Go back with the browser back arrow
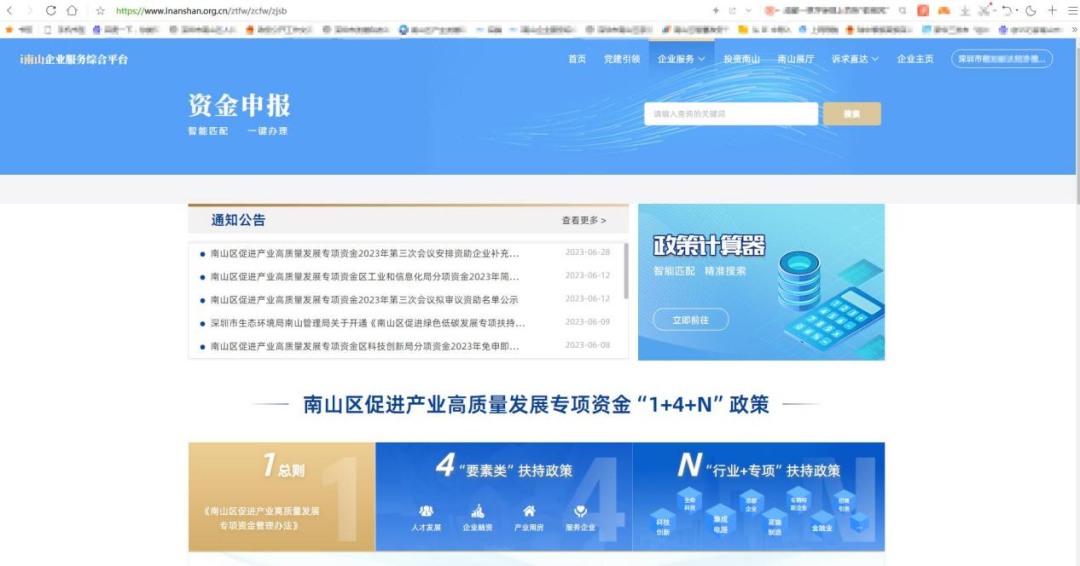The width and height of the screenshot is (1080, 566). tap(10, 10)
